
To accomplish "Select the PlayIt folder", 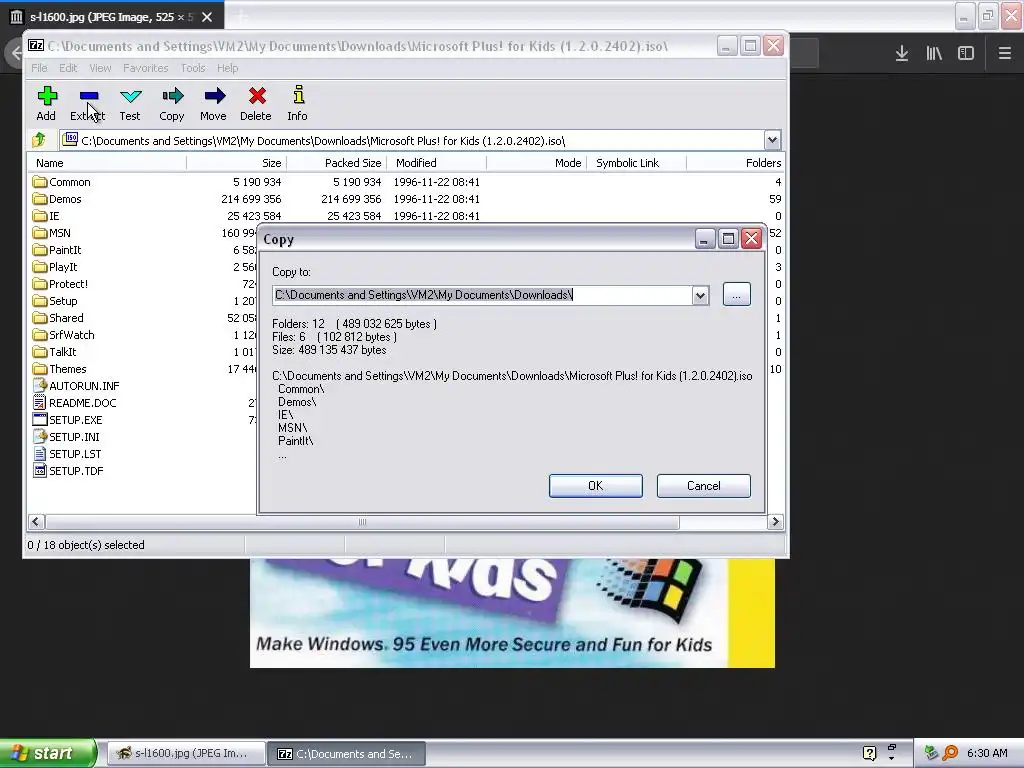I will (55, 267).
